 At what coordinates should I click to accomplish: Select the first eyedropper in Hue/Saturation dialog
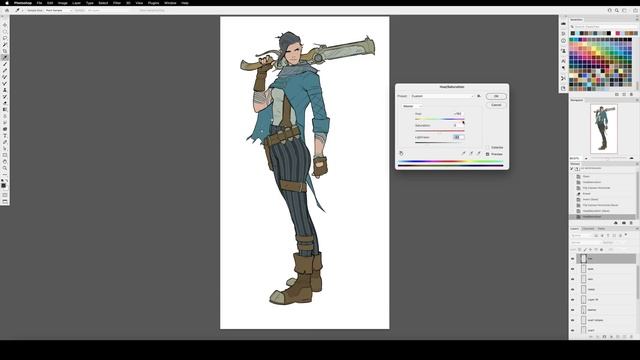coord(463,153)
